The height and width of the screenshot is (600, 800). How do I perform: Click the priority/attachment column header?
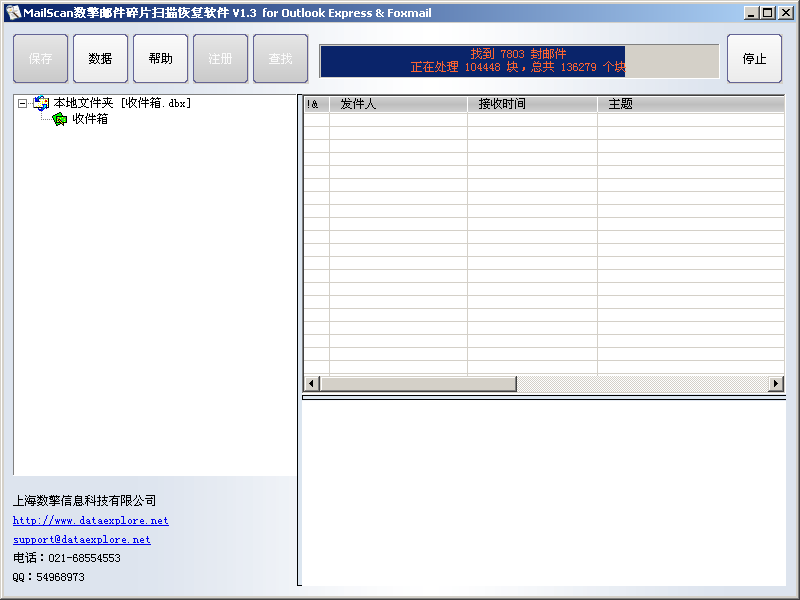[316, 104]
